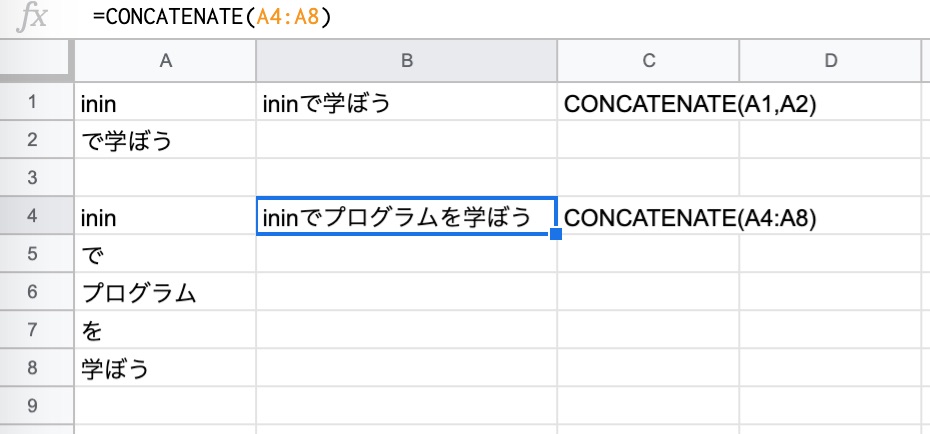Click cell B1 with ininで学ぼう
Viewport: 930px width, 434px height.
point(406,102)
